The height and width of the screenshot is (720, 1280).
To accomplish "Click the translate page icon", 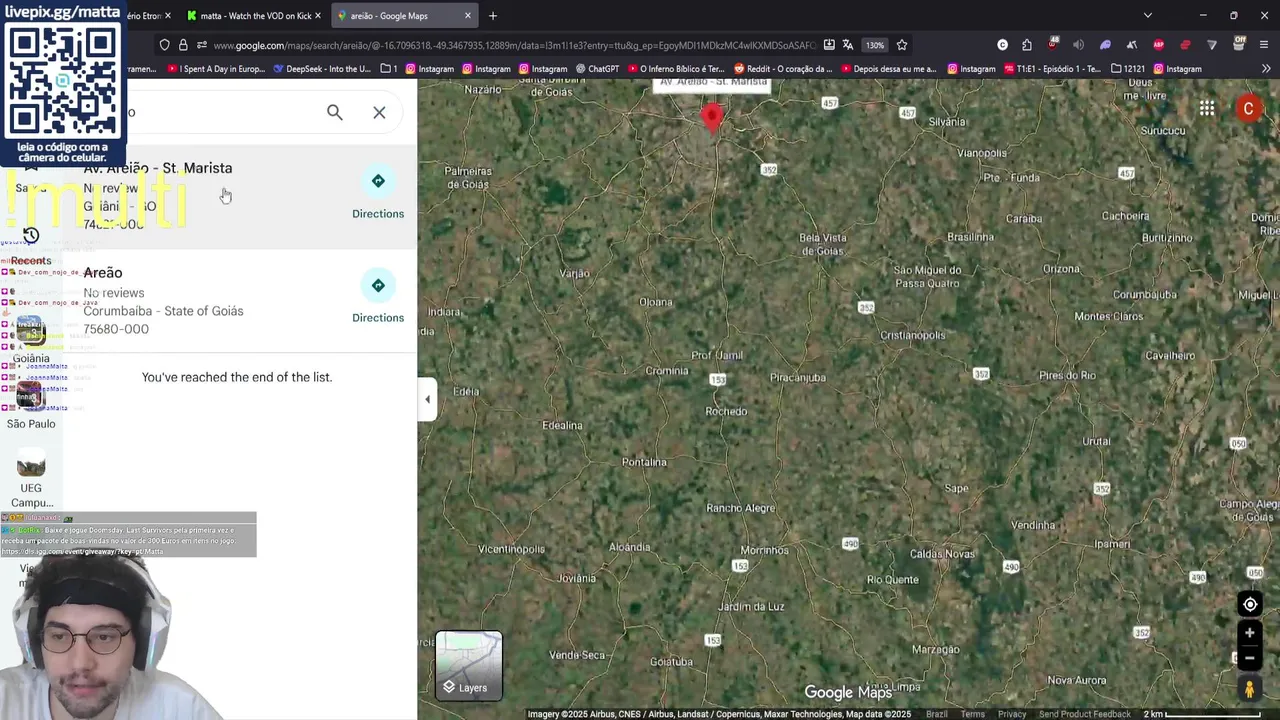I will pos(848,45).
